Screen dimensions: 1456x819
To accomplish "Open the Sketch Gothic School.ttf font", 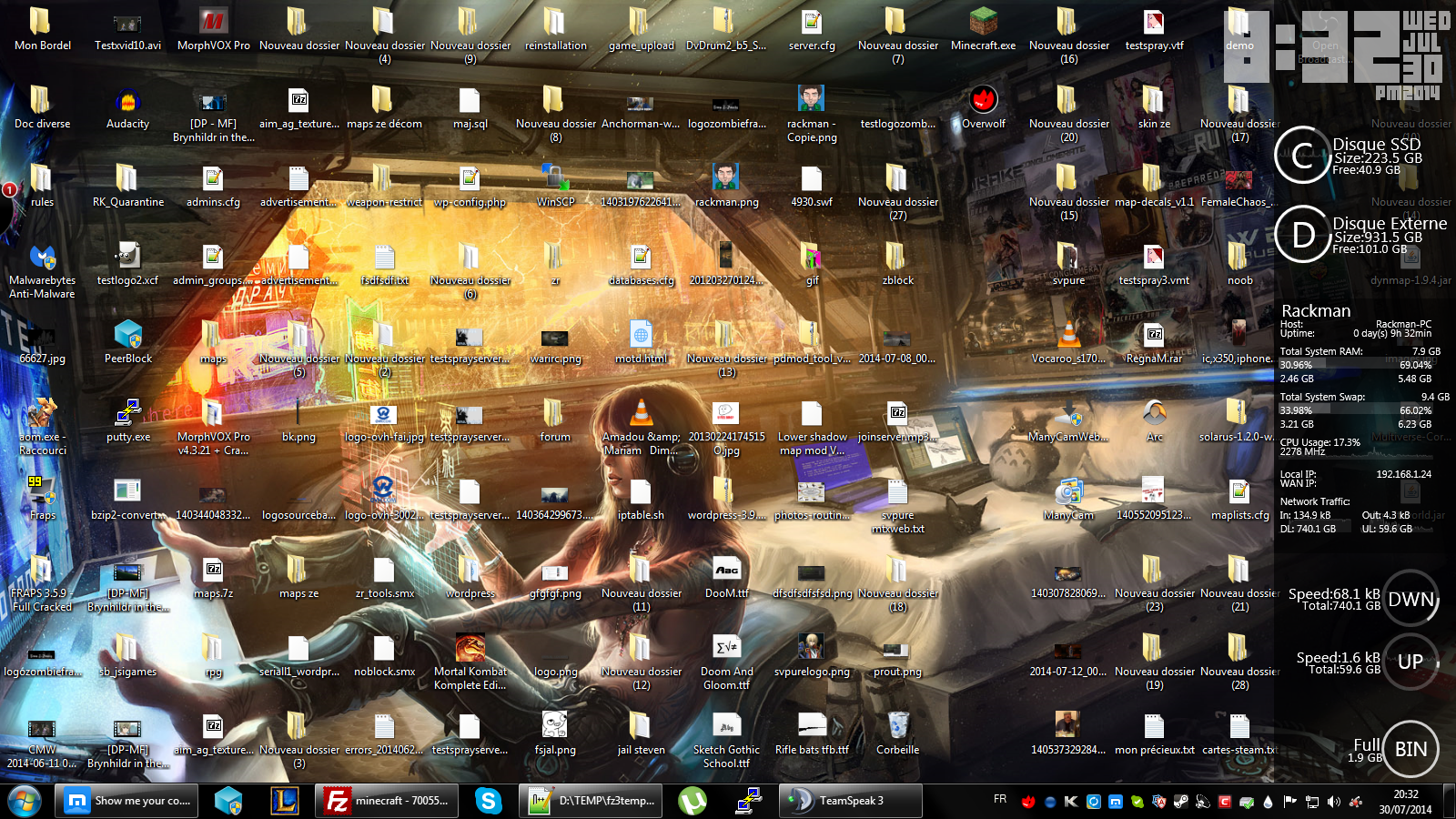I will [x=726, y=741].
